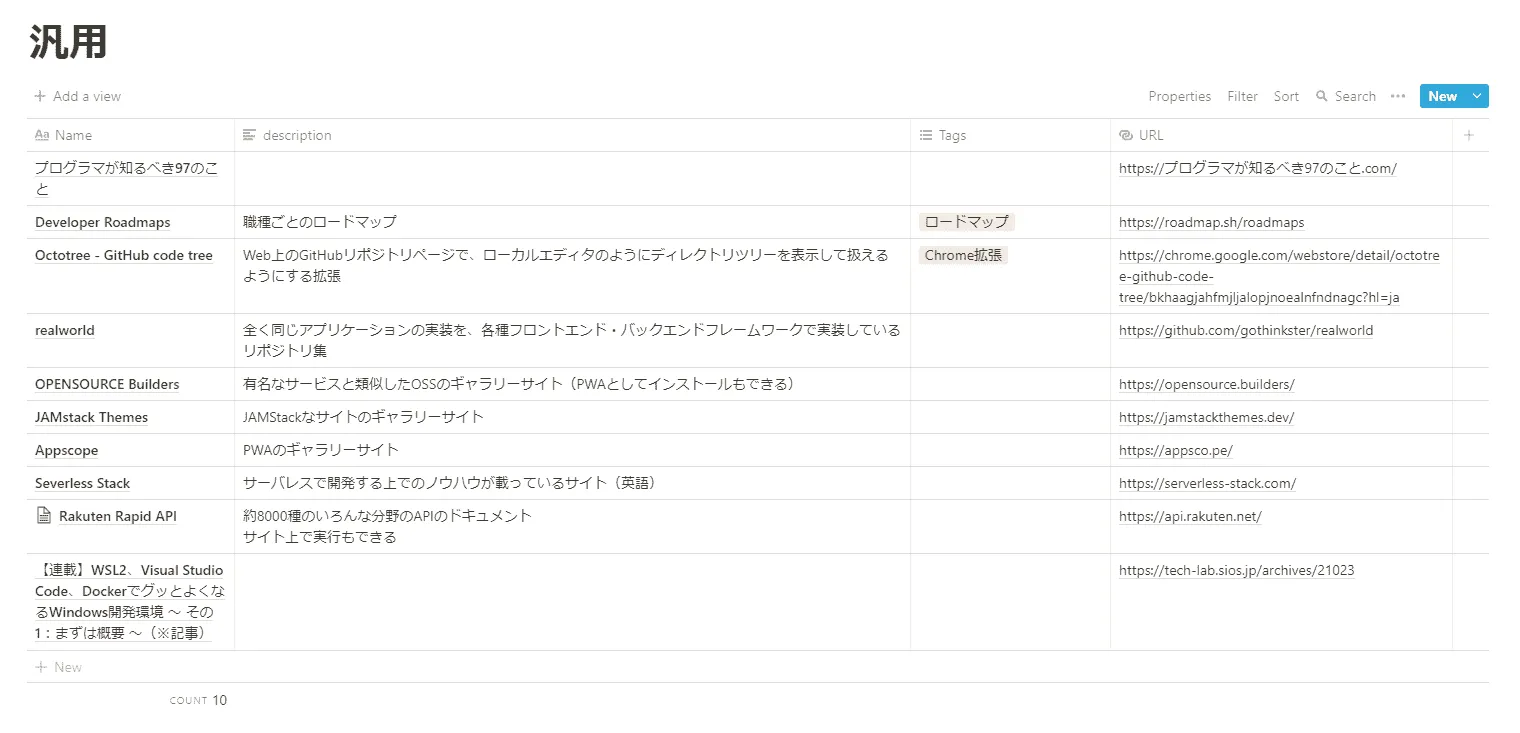
Task: Add a new property with the plus icon
Action: point(1469,134)
